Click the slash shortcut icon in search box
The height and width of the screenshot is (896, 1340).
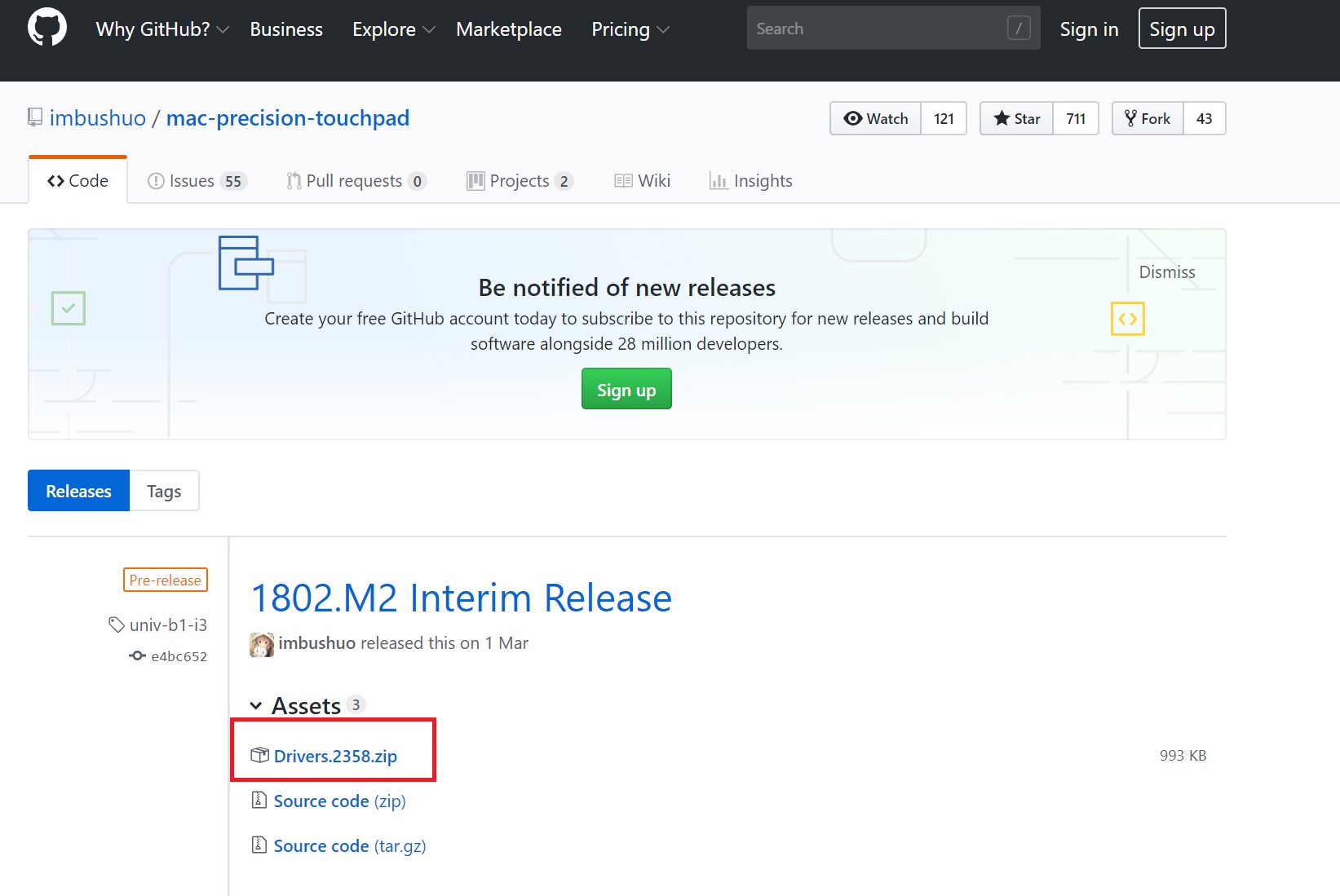pos(1019,29)
